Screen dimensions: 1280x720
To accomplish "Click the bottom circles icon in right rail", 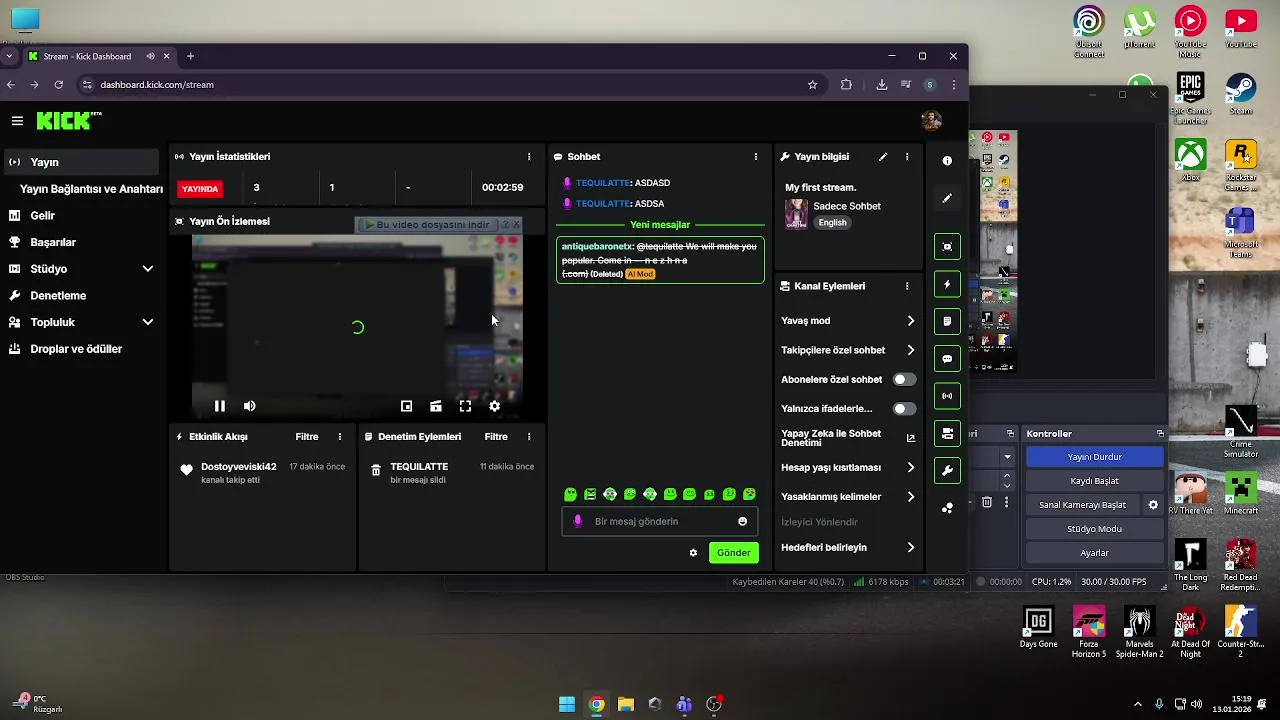I will point(947,508).
